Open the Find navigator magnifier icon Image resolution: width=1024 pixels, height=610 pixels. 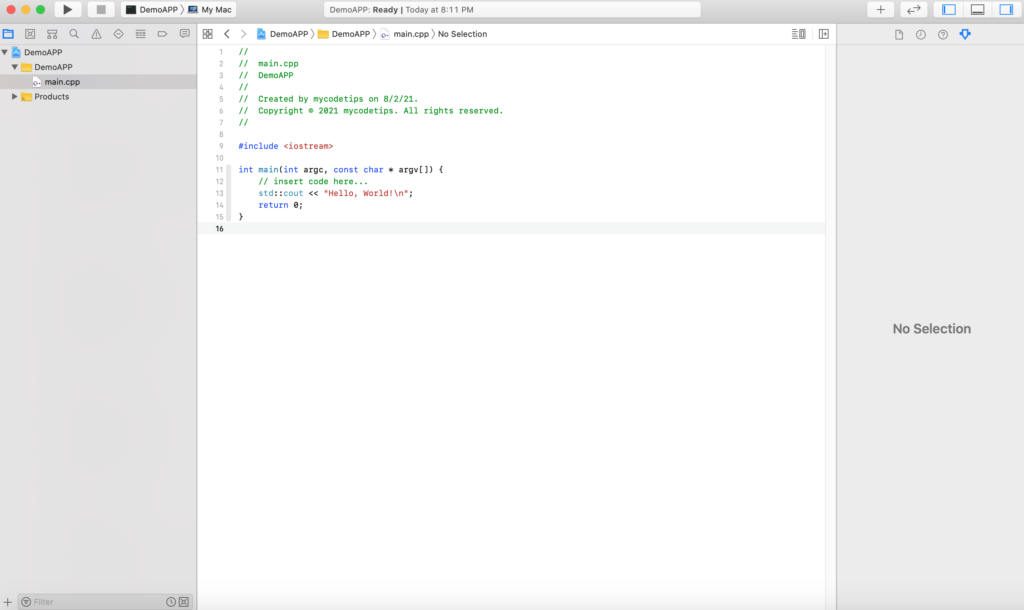(74, 34)
